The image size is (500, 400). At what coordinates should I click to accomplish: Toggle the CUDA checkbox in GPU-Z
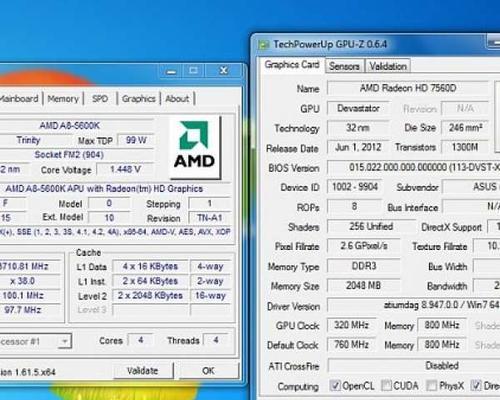point(386,385)
